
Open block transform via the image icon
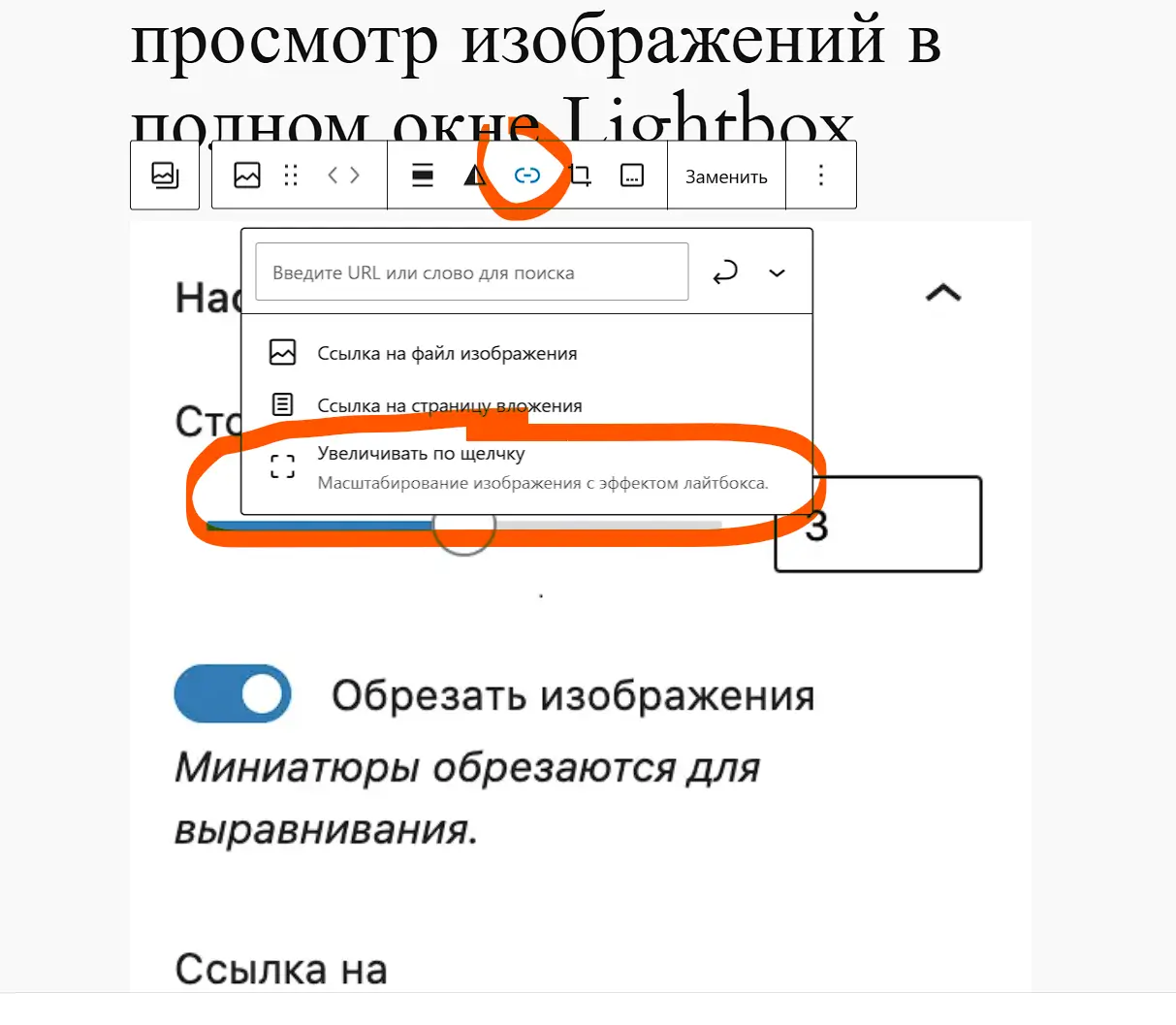point(248,175)
